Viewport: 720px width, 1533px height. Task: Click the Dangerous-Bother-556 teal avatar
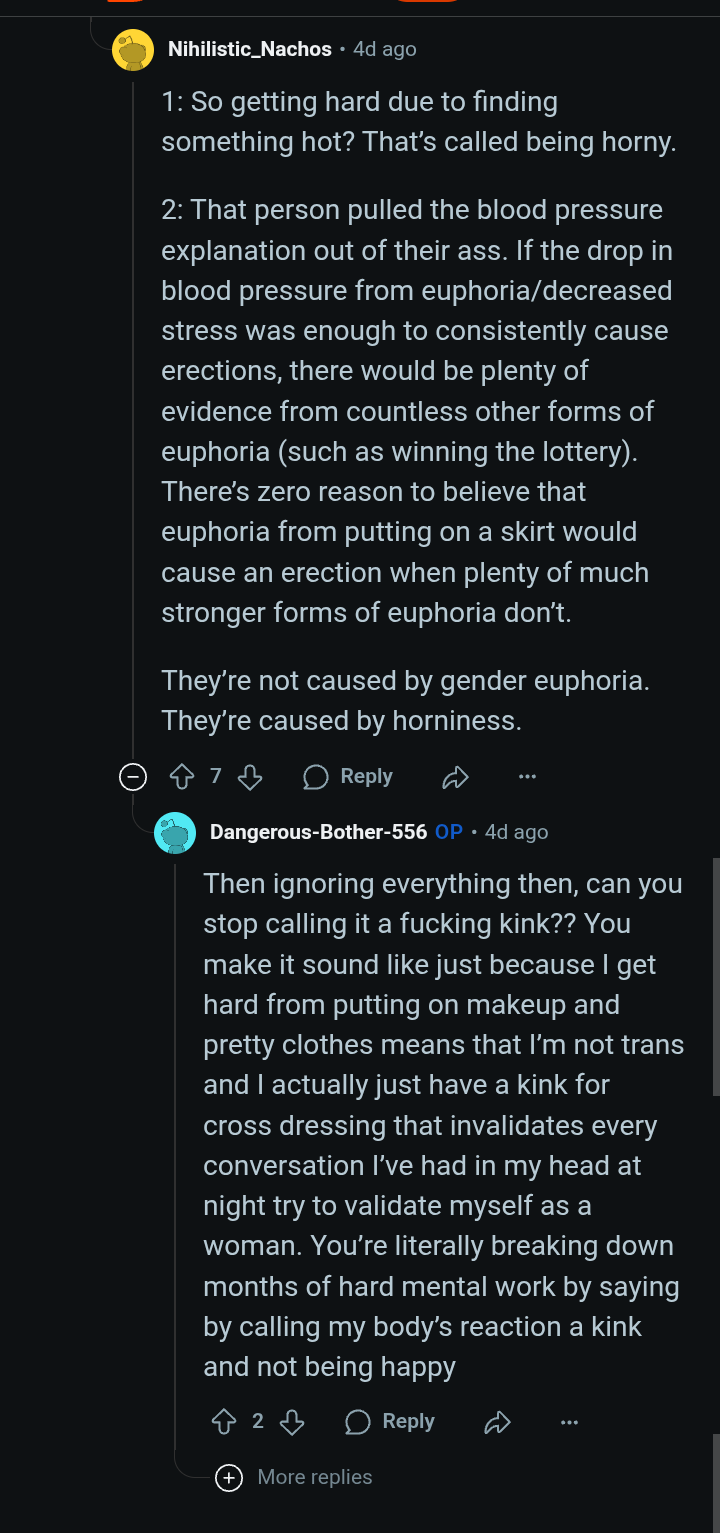click(175, 832)
